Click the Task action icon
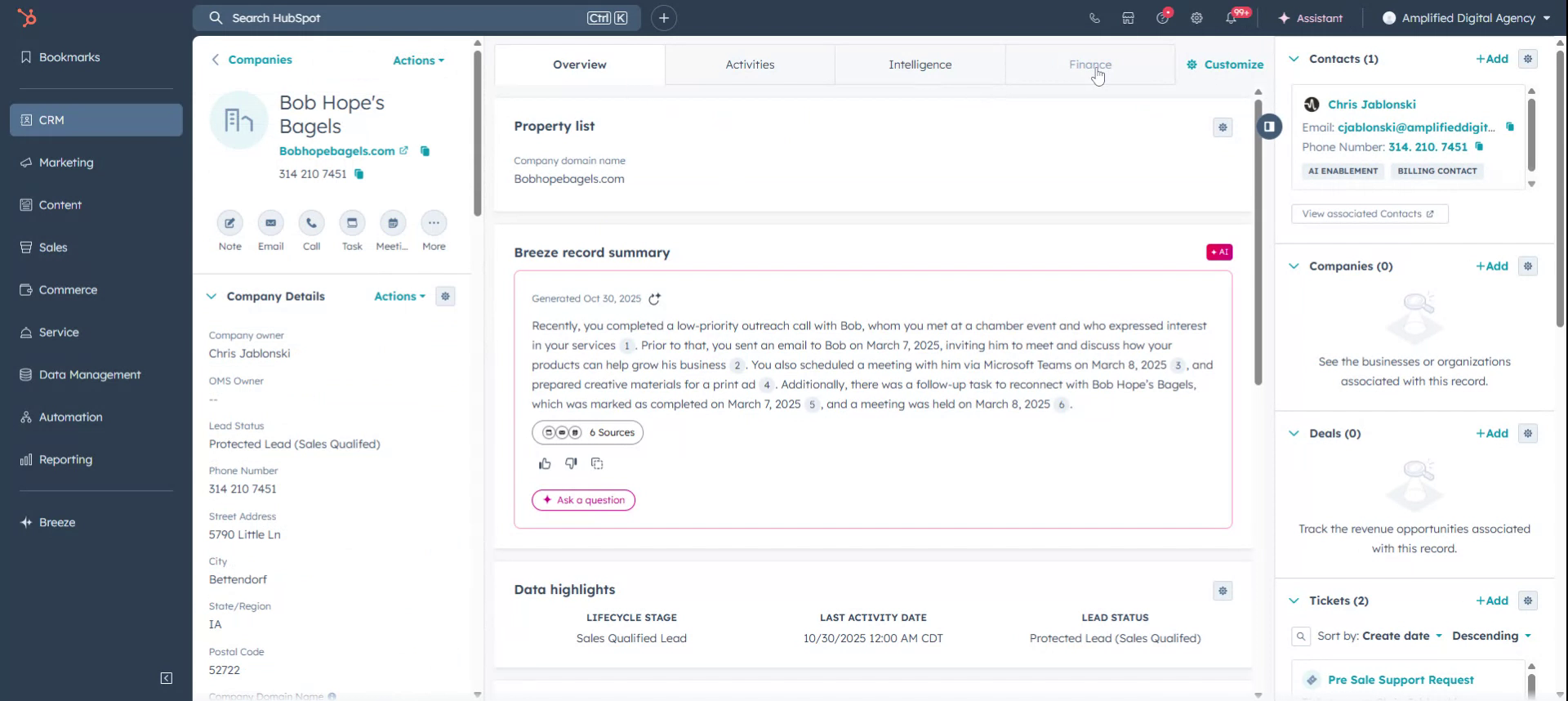1568x701 pixels. click(352, 223)
